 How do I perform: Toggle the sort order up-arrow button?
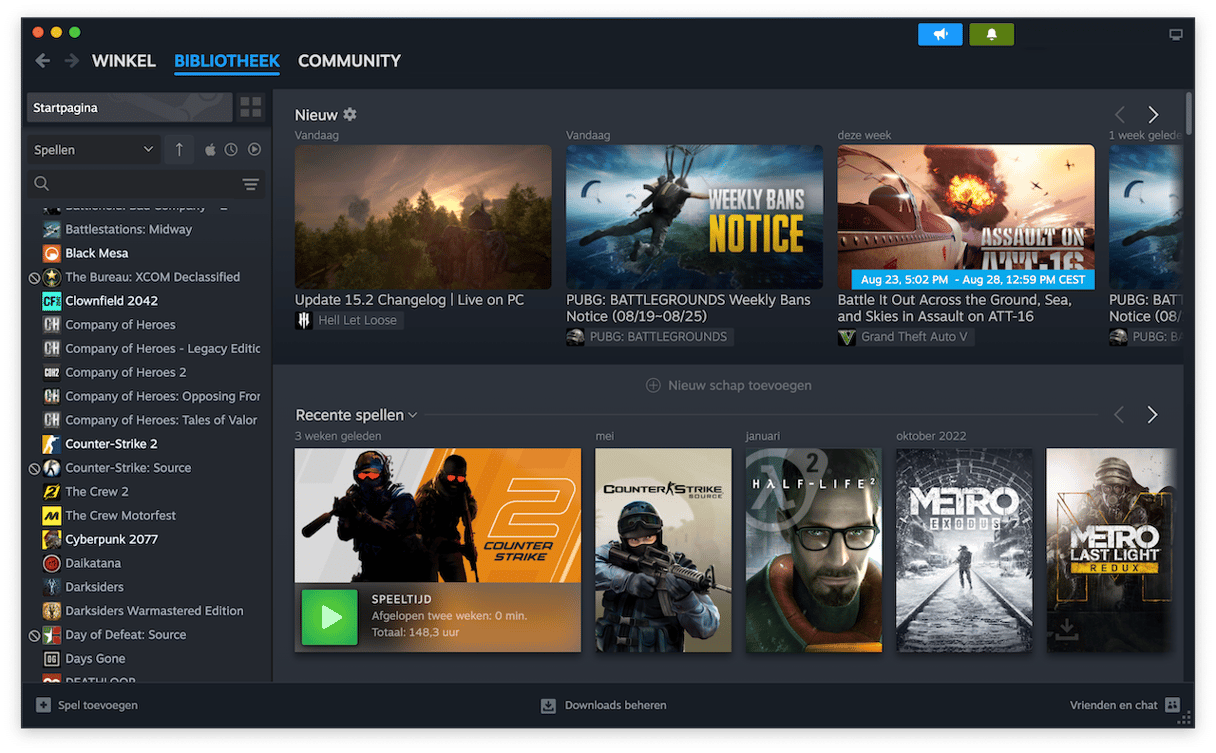click(x=179, y=149)
